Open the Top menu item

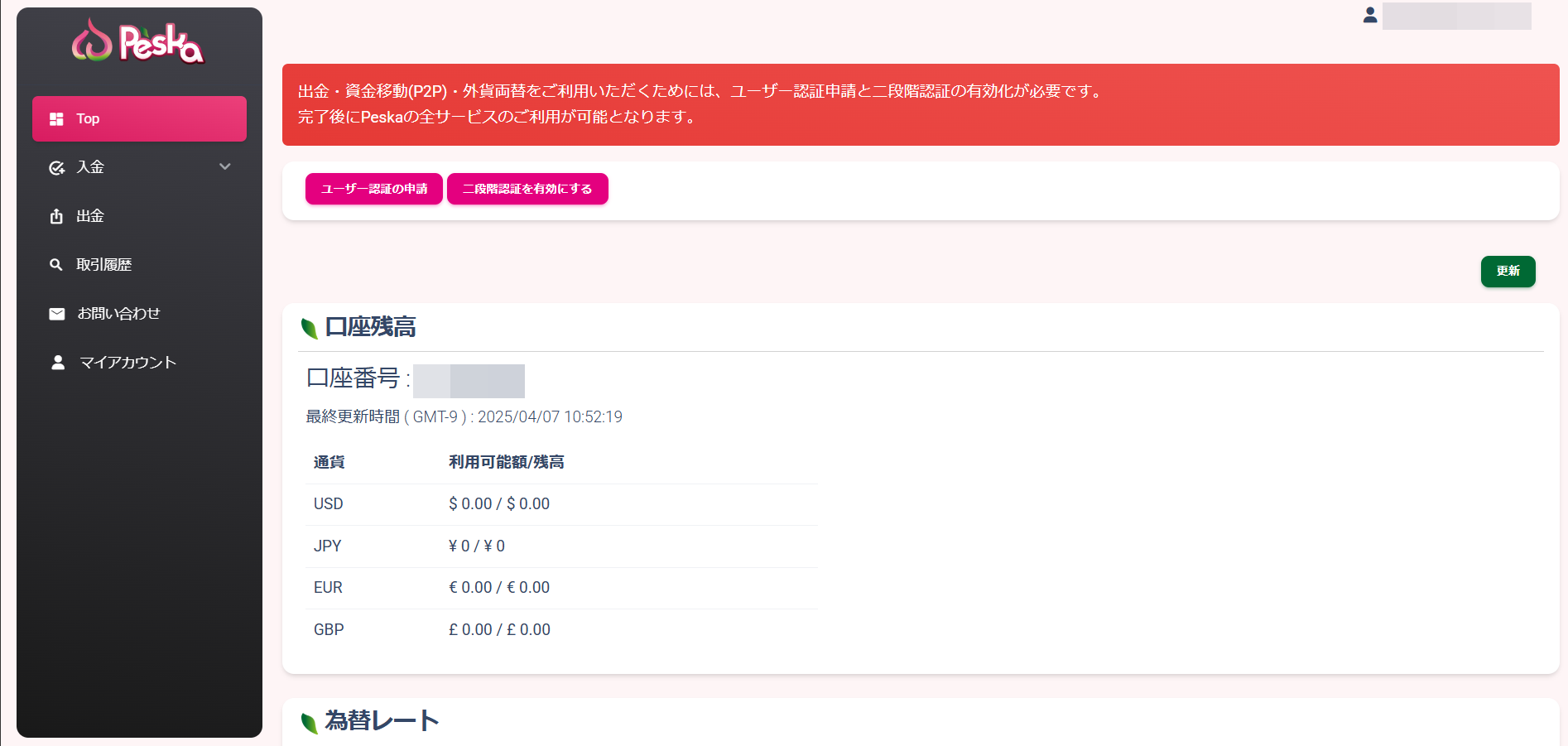coord(139,119)
